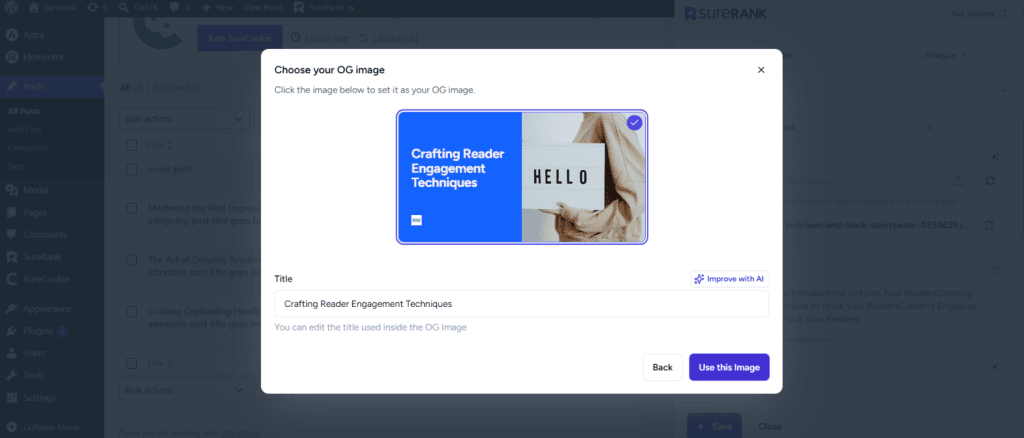Click the Use this Image button
1024x438 pixels.
729,368
